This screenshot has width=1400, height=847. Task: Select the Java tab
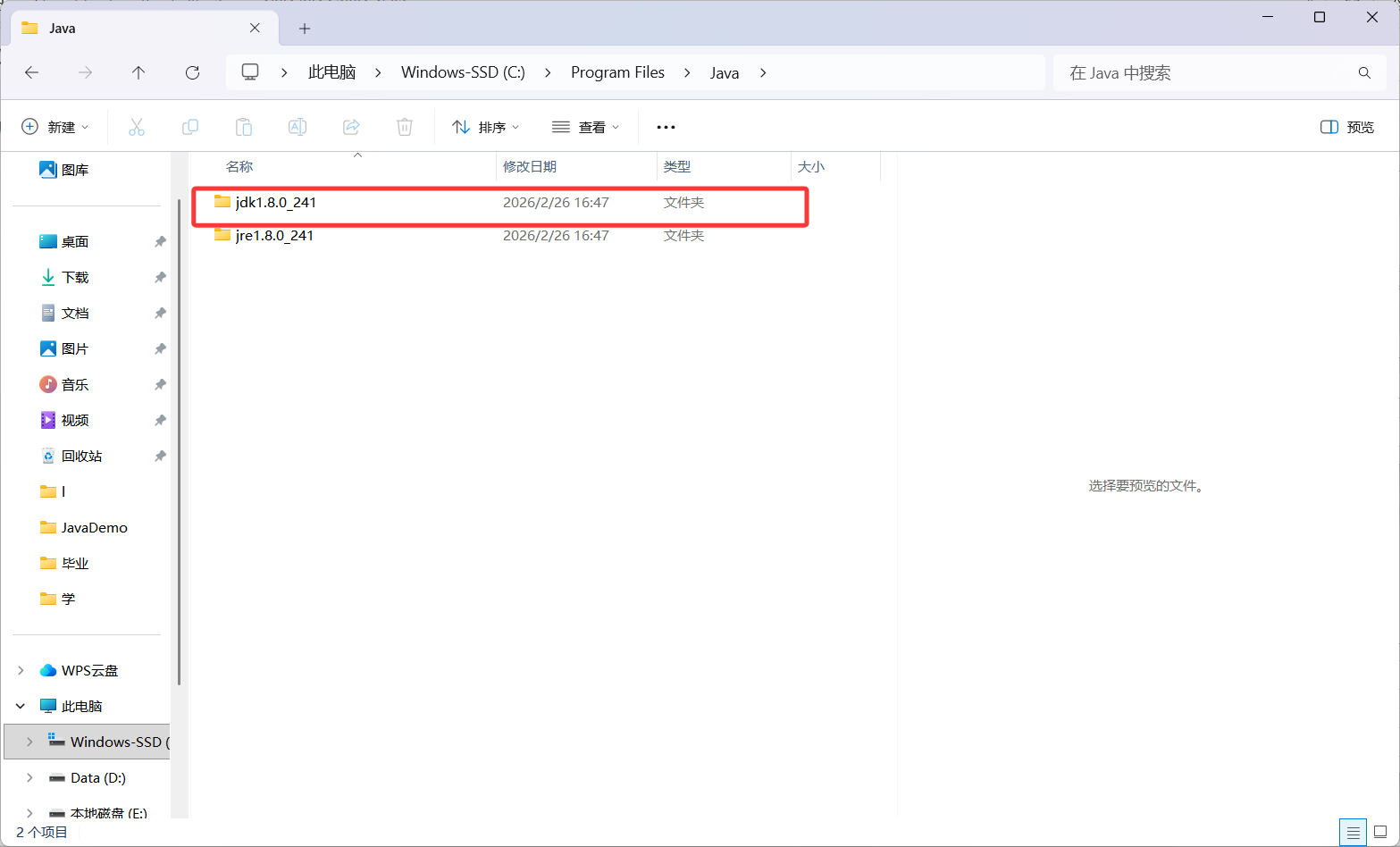click(134, 29)
